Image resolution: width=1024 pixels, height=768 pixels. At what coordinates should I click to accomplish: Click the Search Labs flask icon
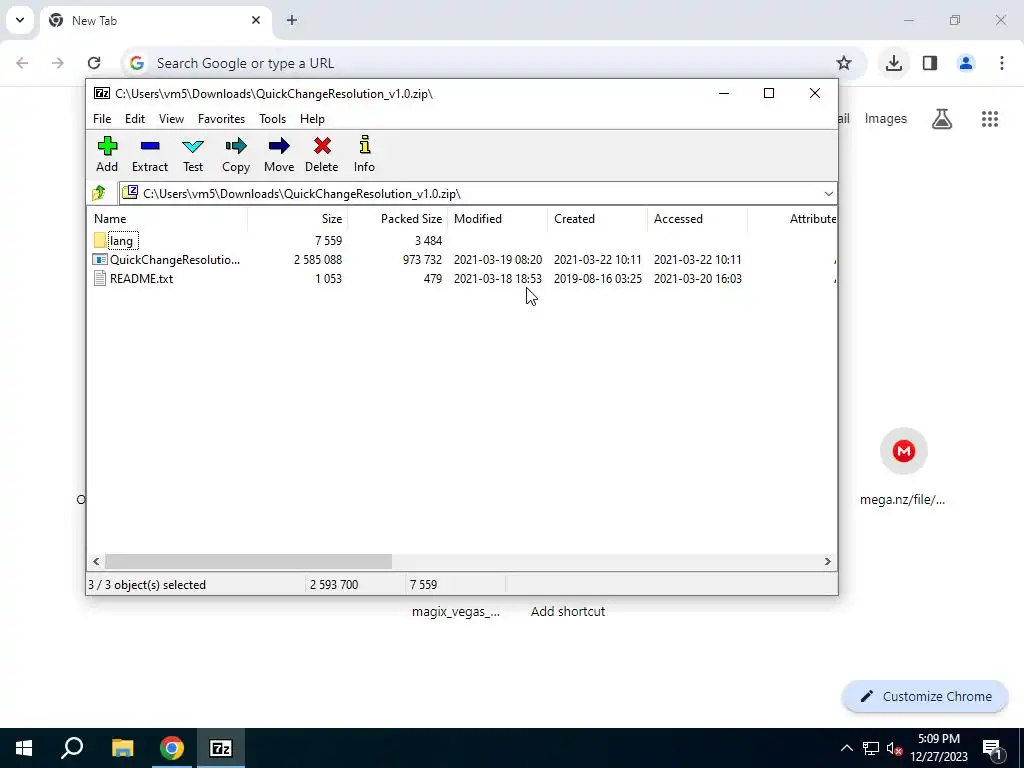click(942, 119)
